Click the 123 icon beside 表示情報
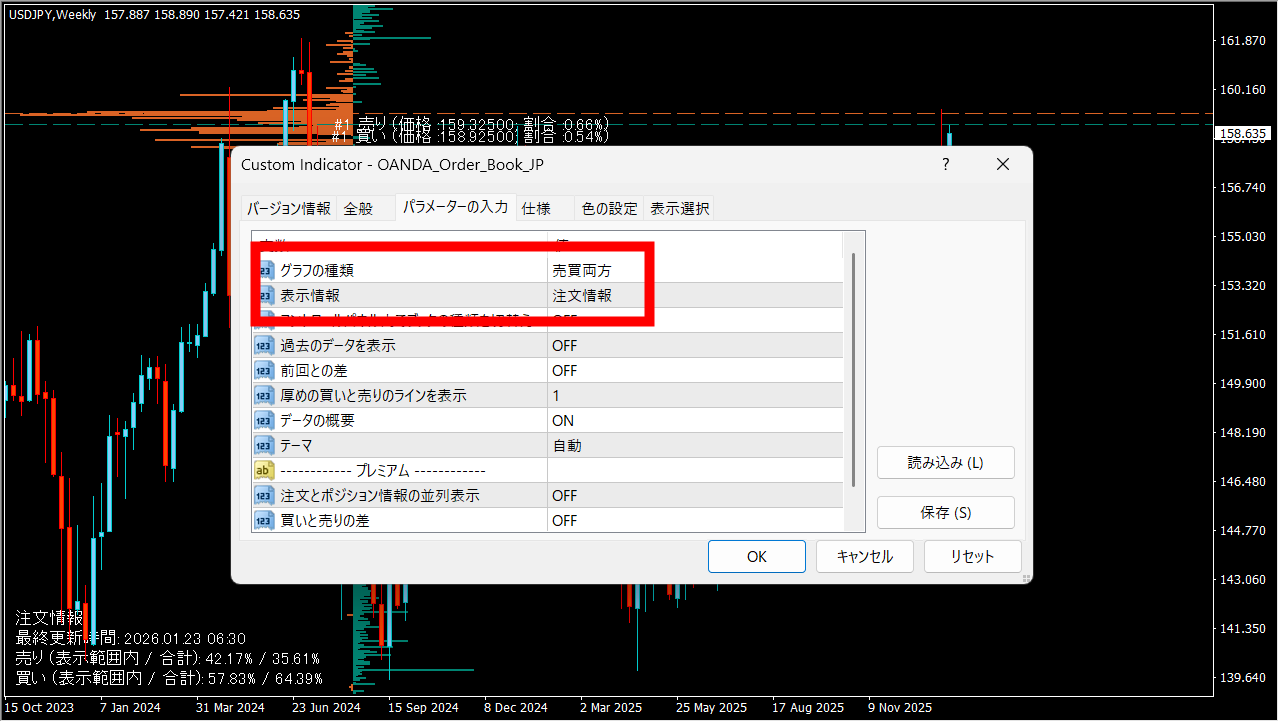 click(264, 295)
